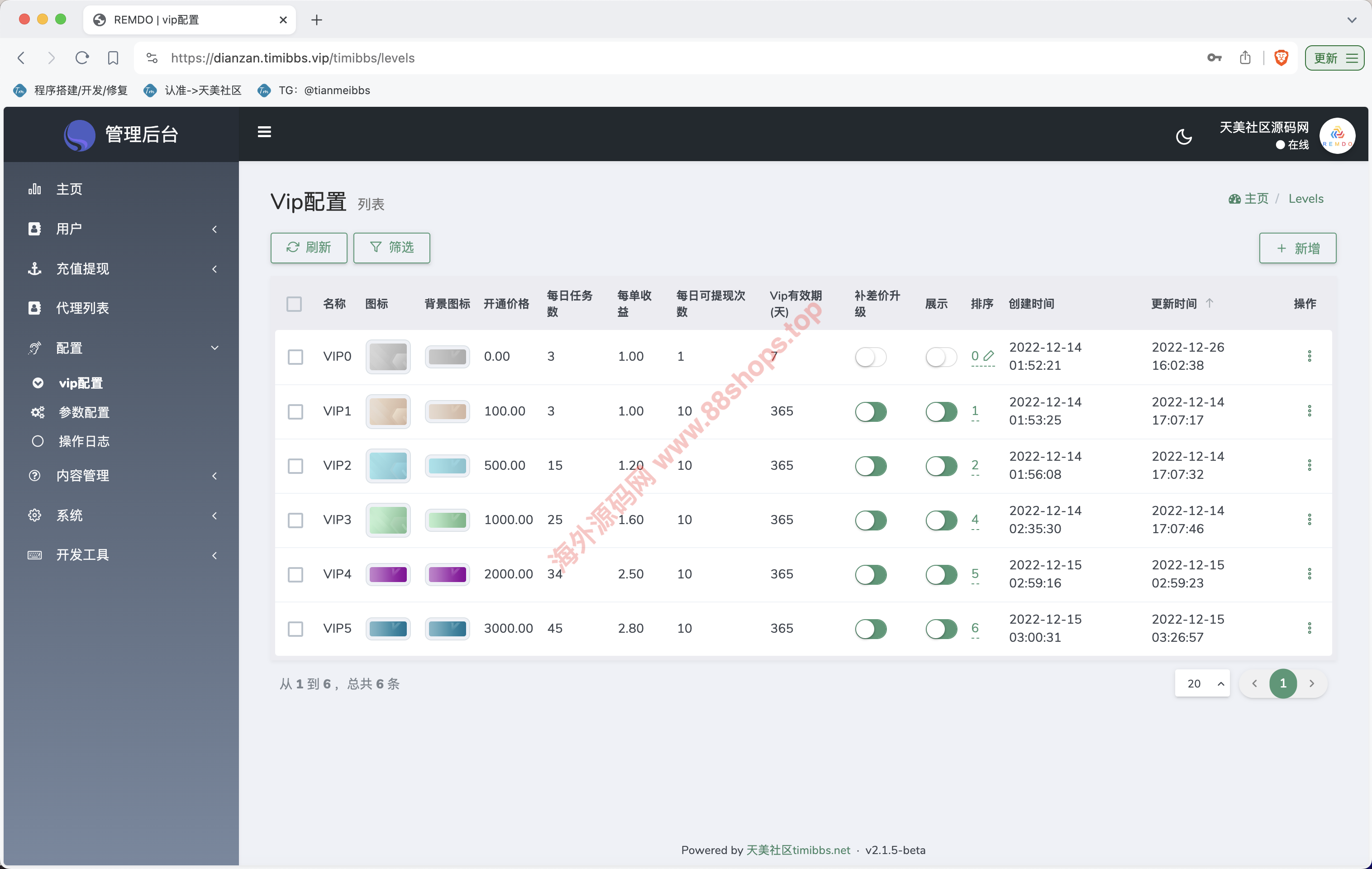The height and width of the screenshot is (869, 1372).
Task: Click the 筛选 filter button
Action: coord(391,247)
